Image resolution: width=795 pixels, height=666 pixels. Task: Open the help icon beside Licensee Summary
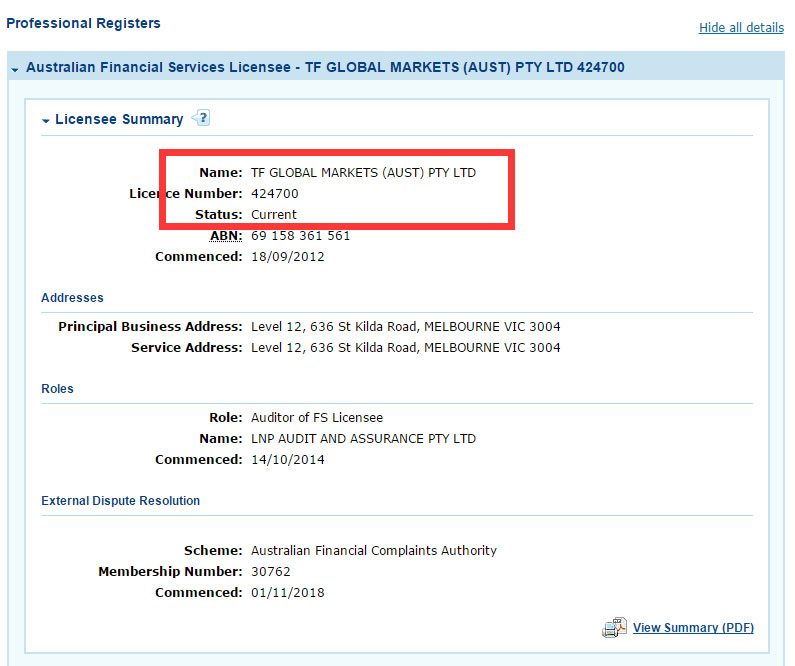pos(201,118)
